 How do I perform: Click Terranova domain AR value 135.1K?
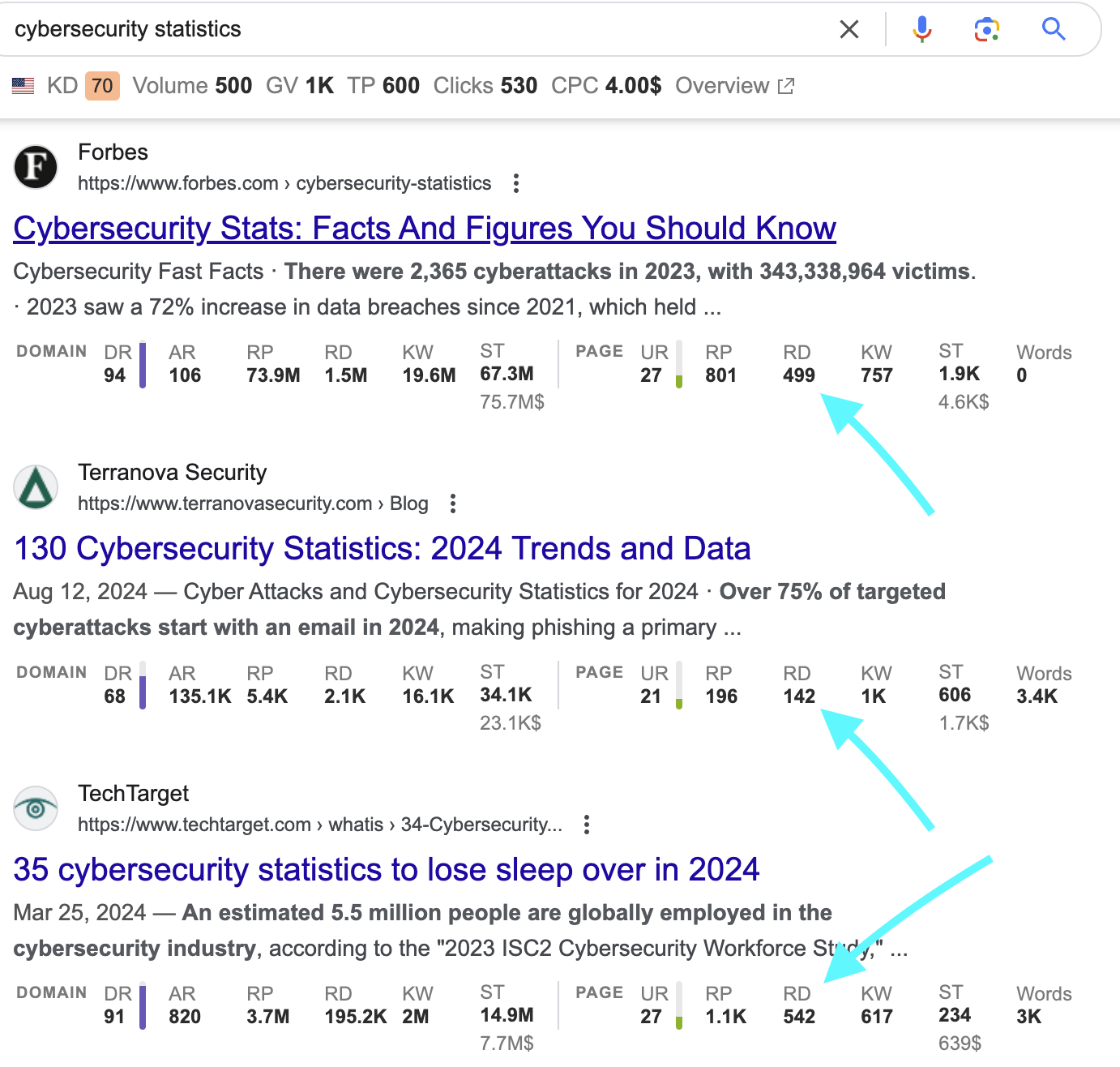(x=200, y=696)
